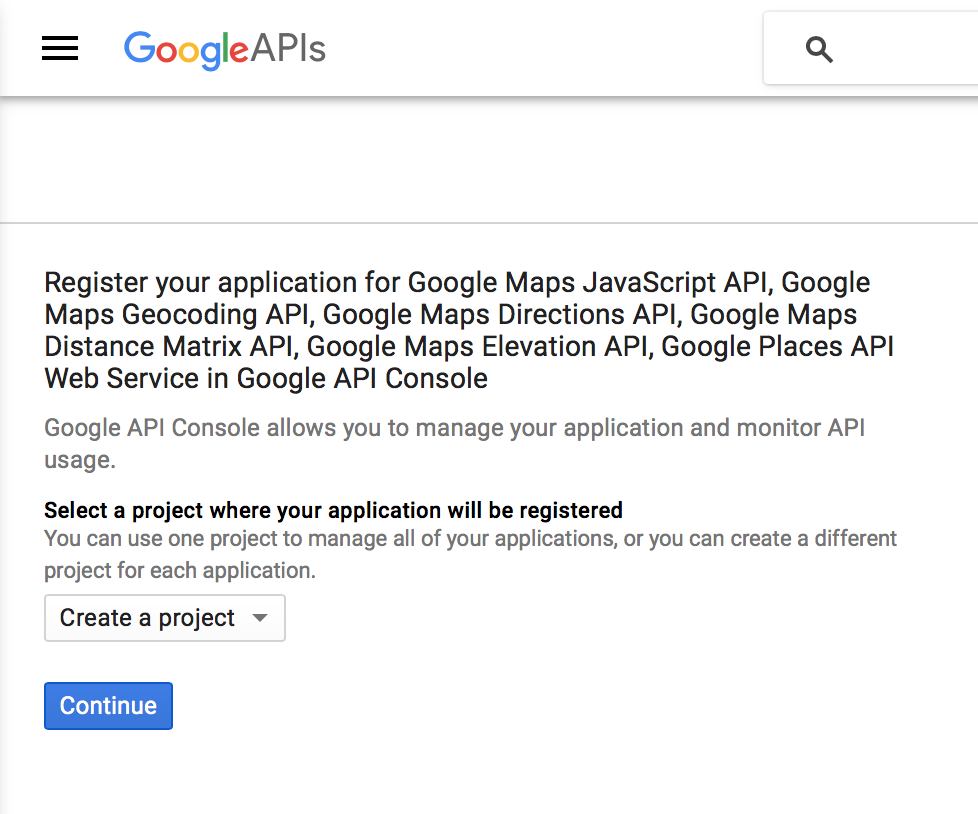Click the bold Select a project label
This screenshot has height=814, width=978.
pyautogui.click(x=333, y=510)
